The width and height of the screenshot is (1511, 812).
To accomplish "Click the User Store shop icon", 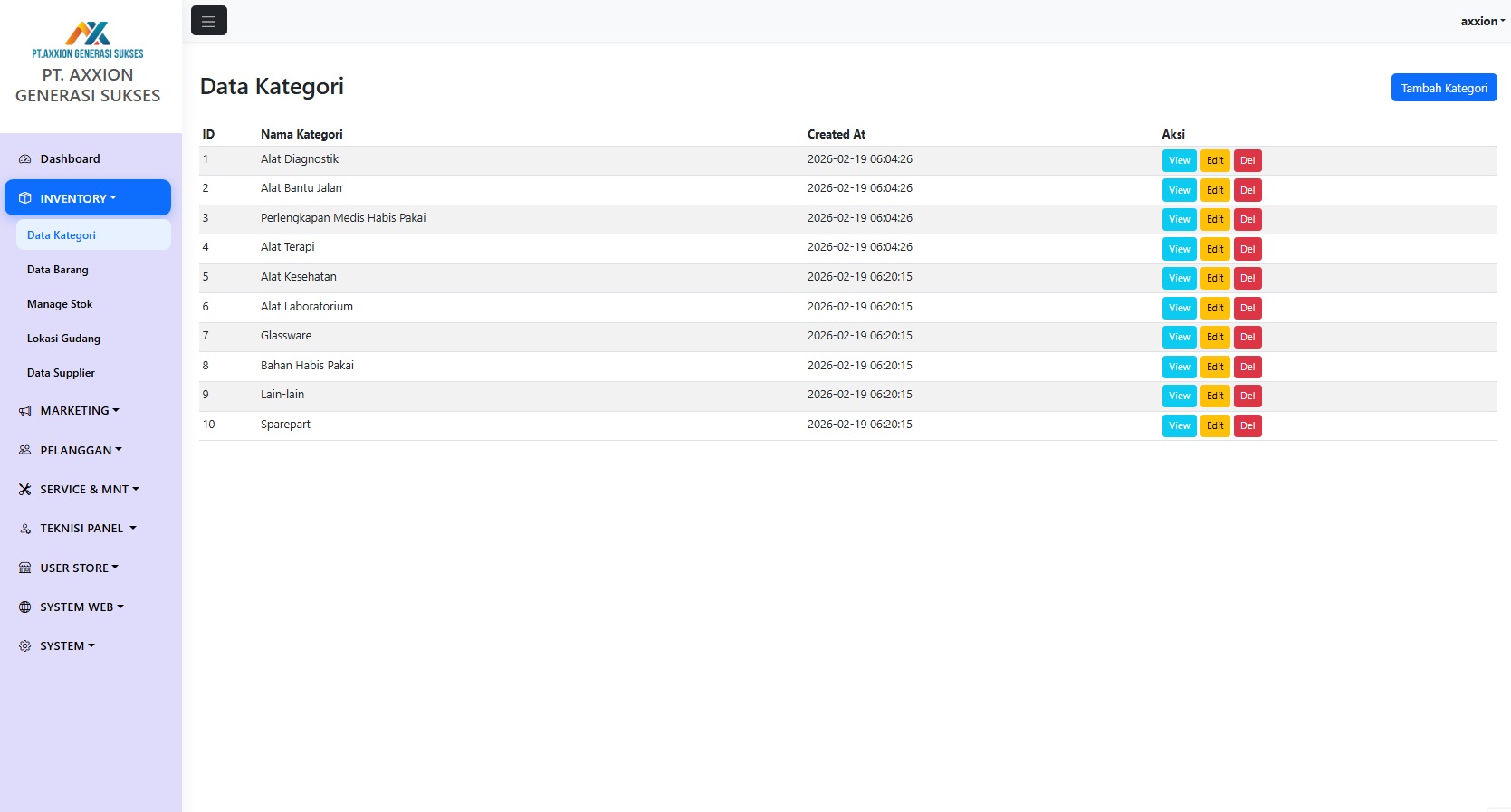I will pos(25,568).
